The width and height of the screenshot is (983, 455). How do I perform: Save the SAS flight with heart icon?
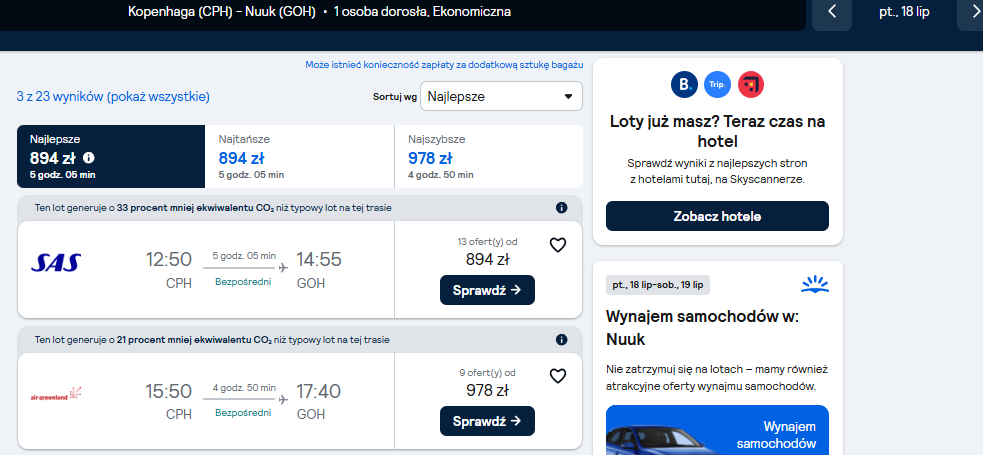[x=557, y=245]
